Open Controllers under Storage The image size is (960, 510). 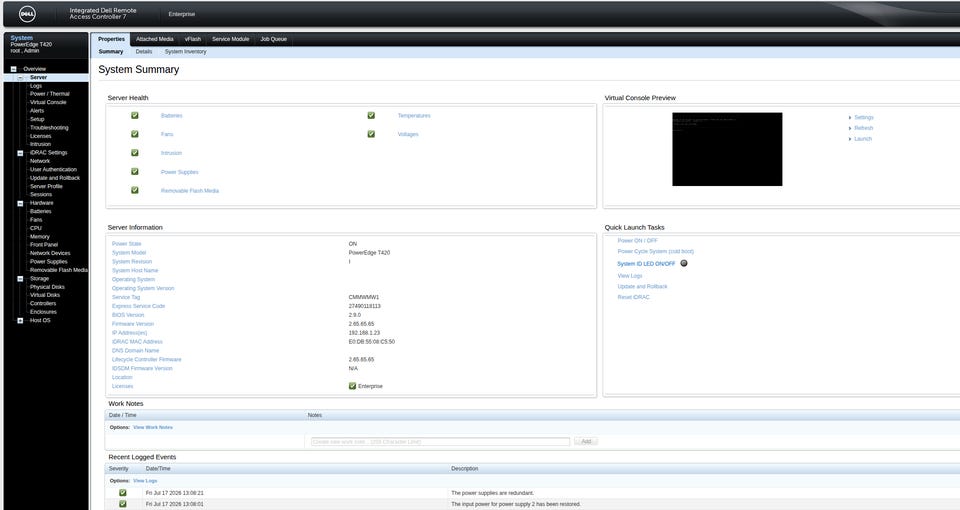pyautogui.click(x=43, y=303)
